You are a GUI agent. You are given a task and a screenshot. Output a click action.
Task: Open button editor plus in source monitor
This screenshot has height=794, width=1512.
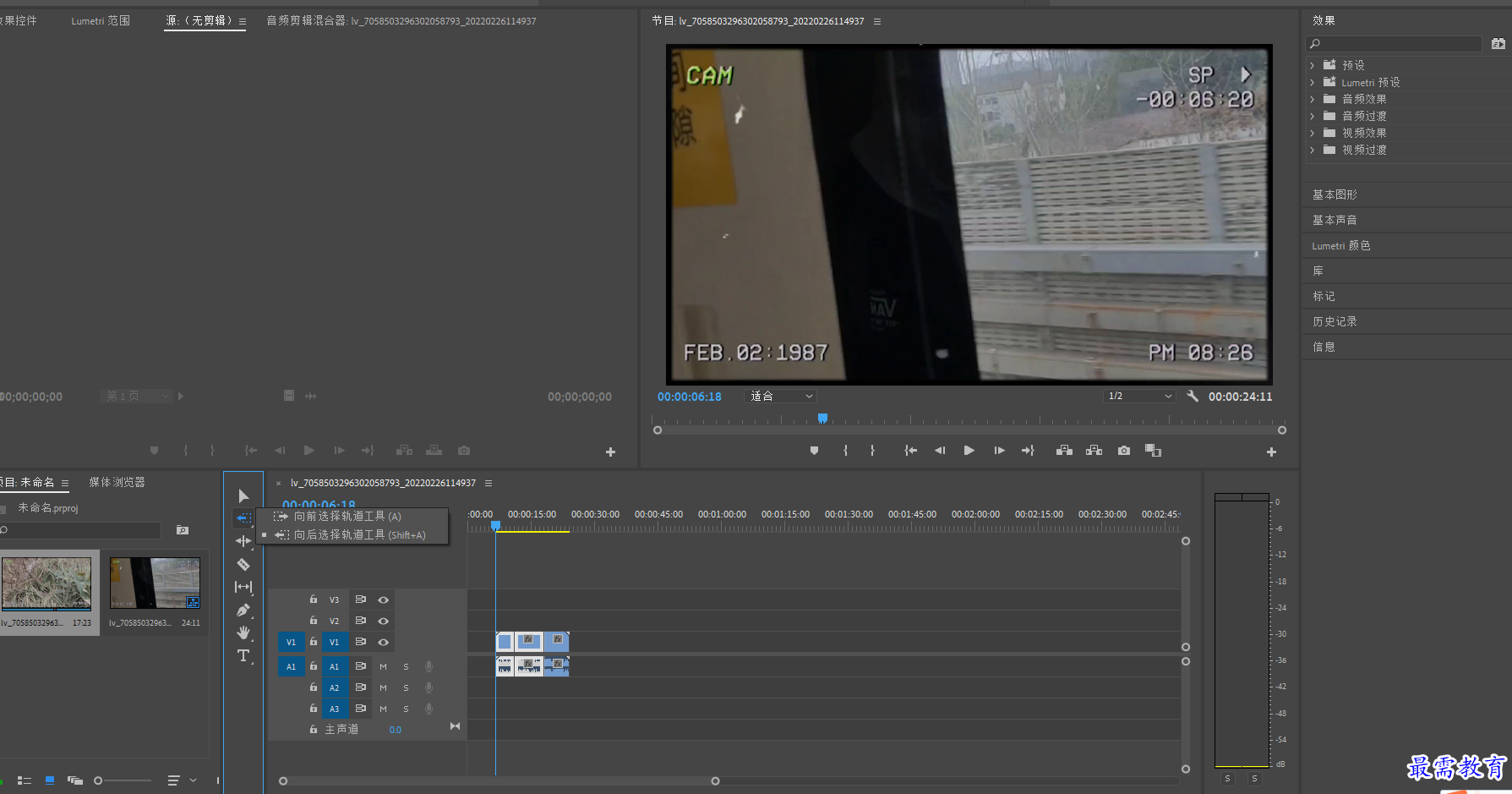[610, 452]
